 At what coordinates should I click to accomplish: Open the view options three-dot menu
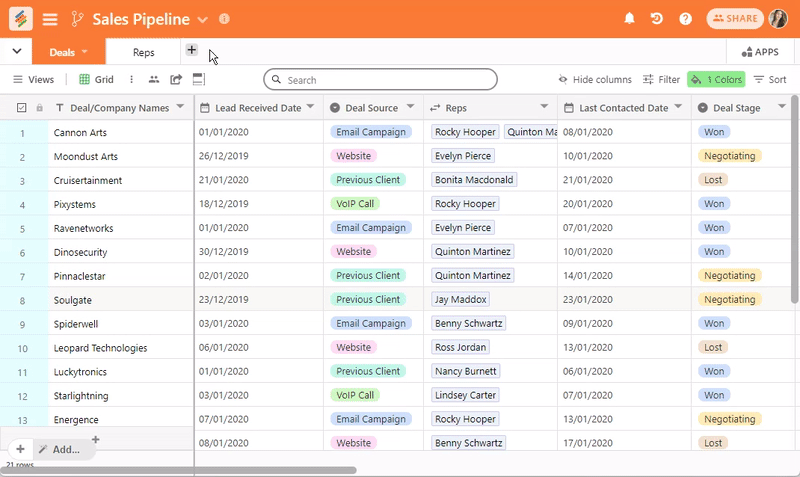pyautogui.click(x=131, y=80)
